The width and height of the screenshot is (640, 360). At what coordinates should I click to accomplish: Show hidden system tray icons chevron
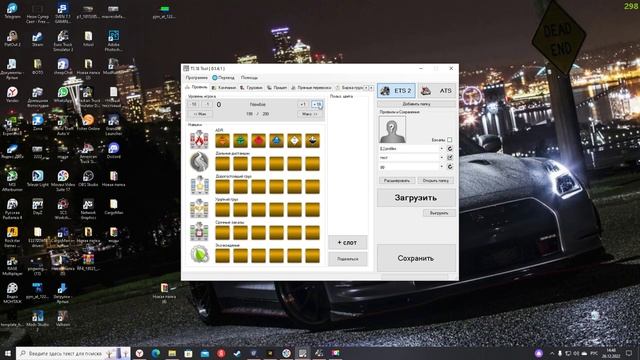coord(552,353)
